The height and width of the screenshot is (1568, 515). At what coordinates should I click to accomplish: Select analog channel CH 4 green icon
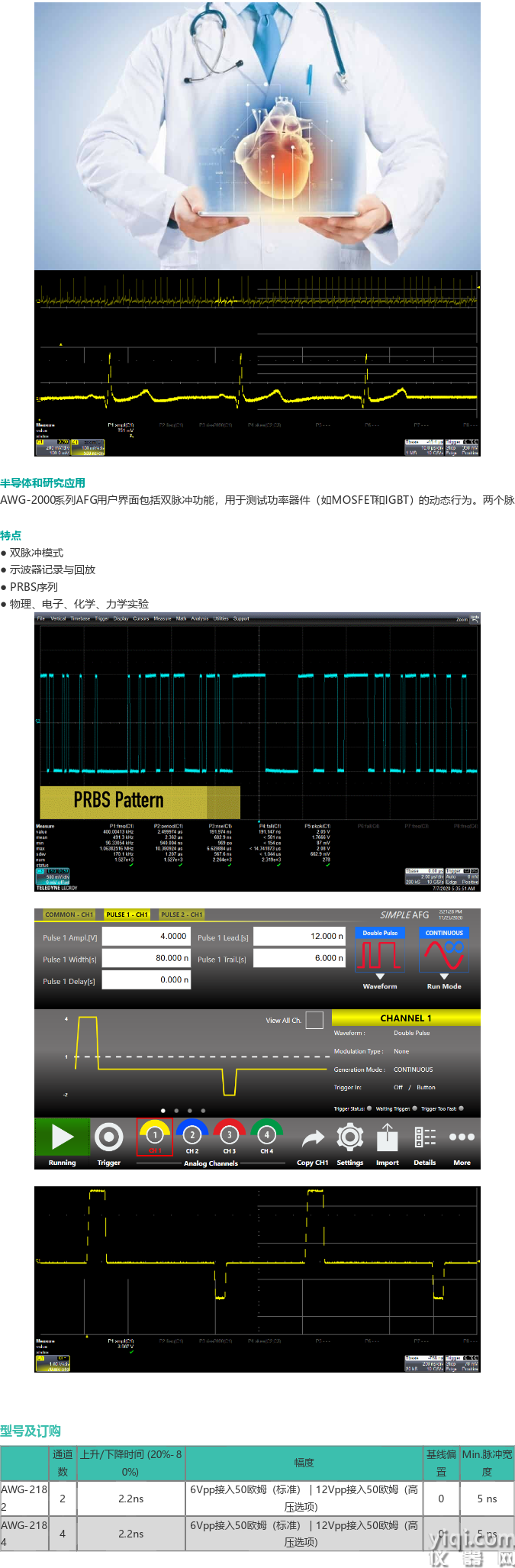click(x=266, y=1136)
